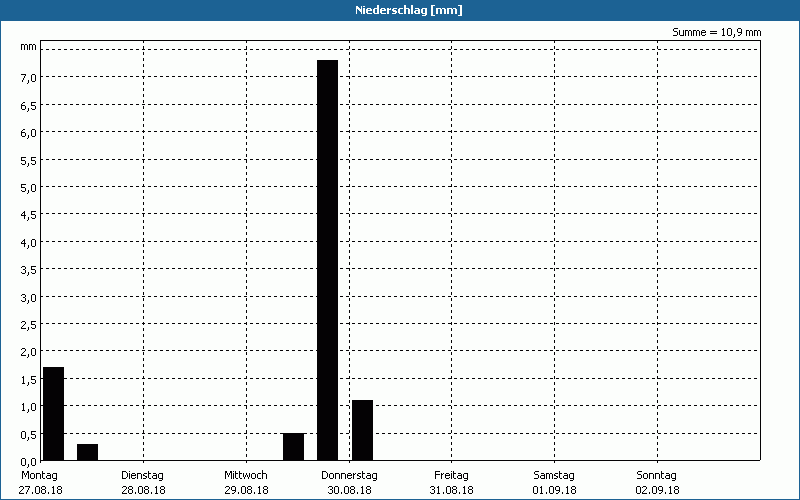Viewport: 800px width, 500px height.
Task: Click the Mittwoch day label
Action: (245, 476)
